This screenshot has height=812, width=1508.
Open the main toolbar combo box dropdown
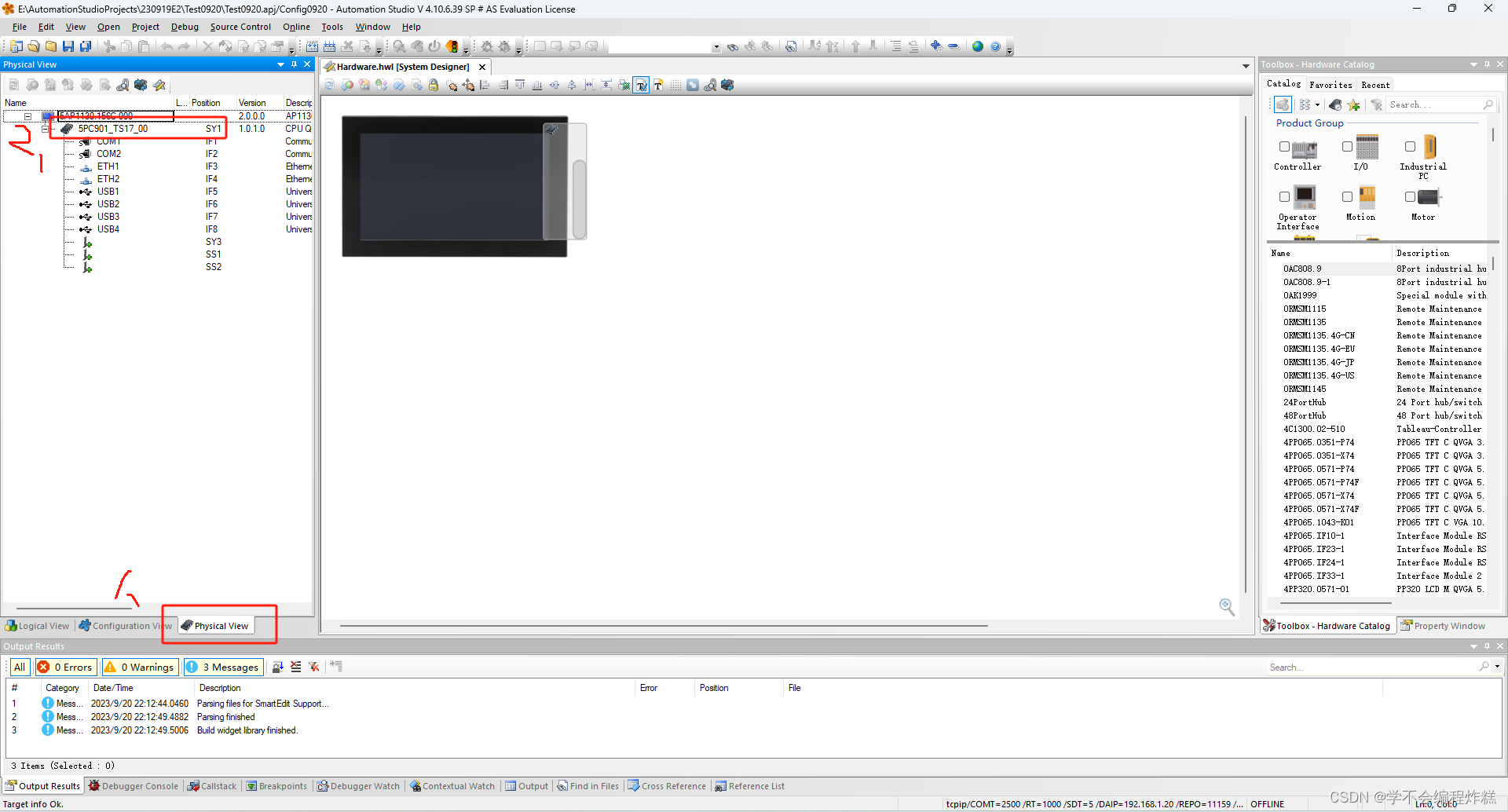tap(716, 47)
